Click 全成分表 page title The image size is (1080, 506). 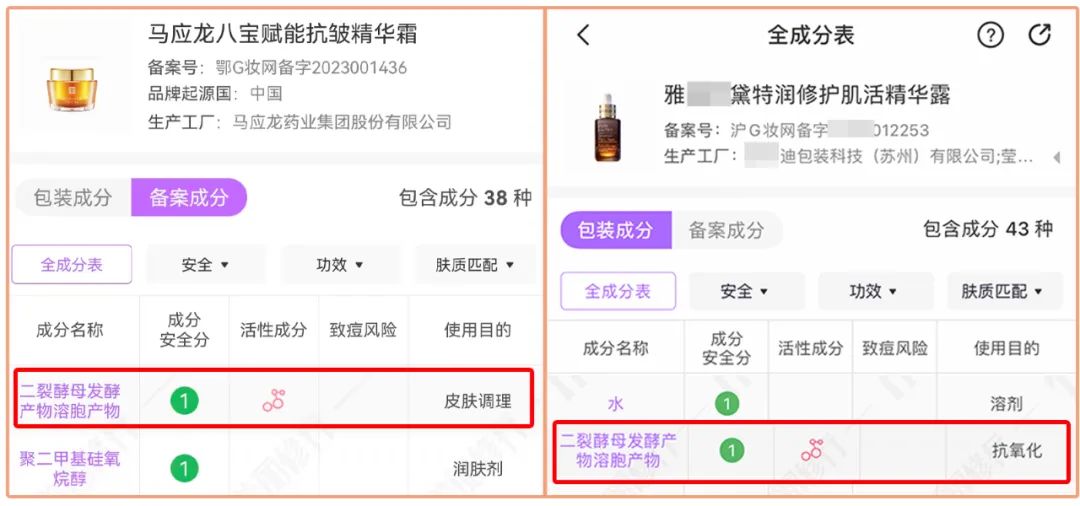pyautogui.click(x=811, y=34)
